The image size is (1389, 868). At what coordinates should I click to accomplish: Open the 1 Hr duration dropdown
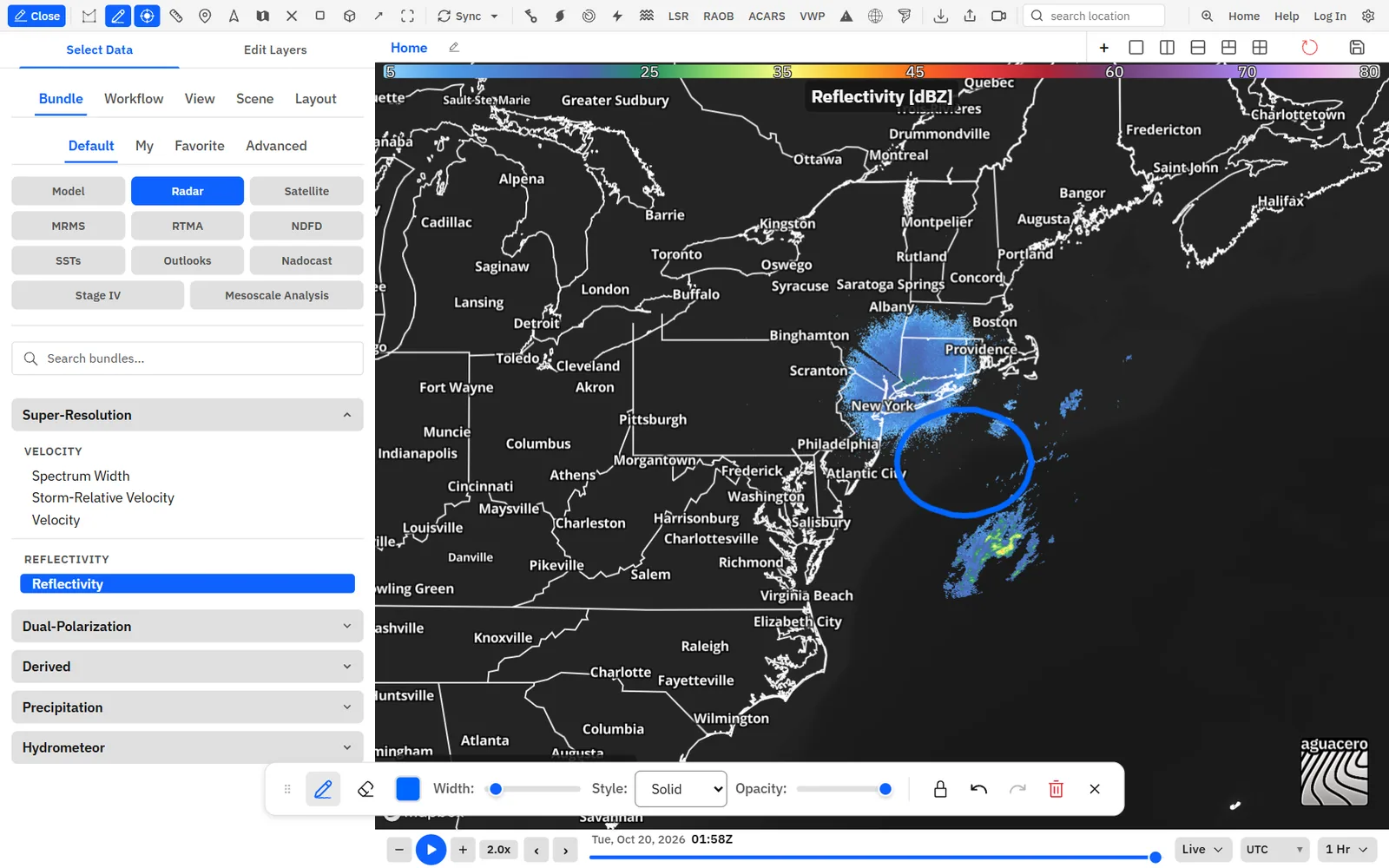pyautogui.click(x=1346, y=850)
